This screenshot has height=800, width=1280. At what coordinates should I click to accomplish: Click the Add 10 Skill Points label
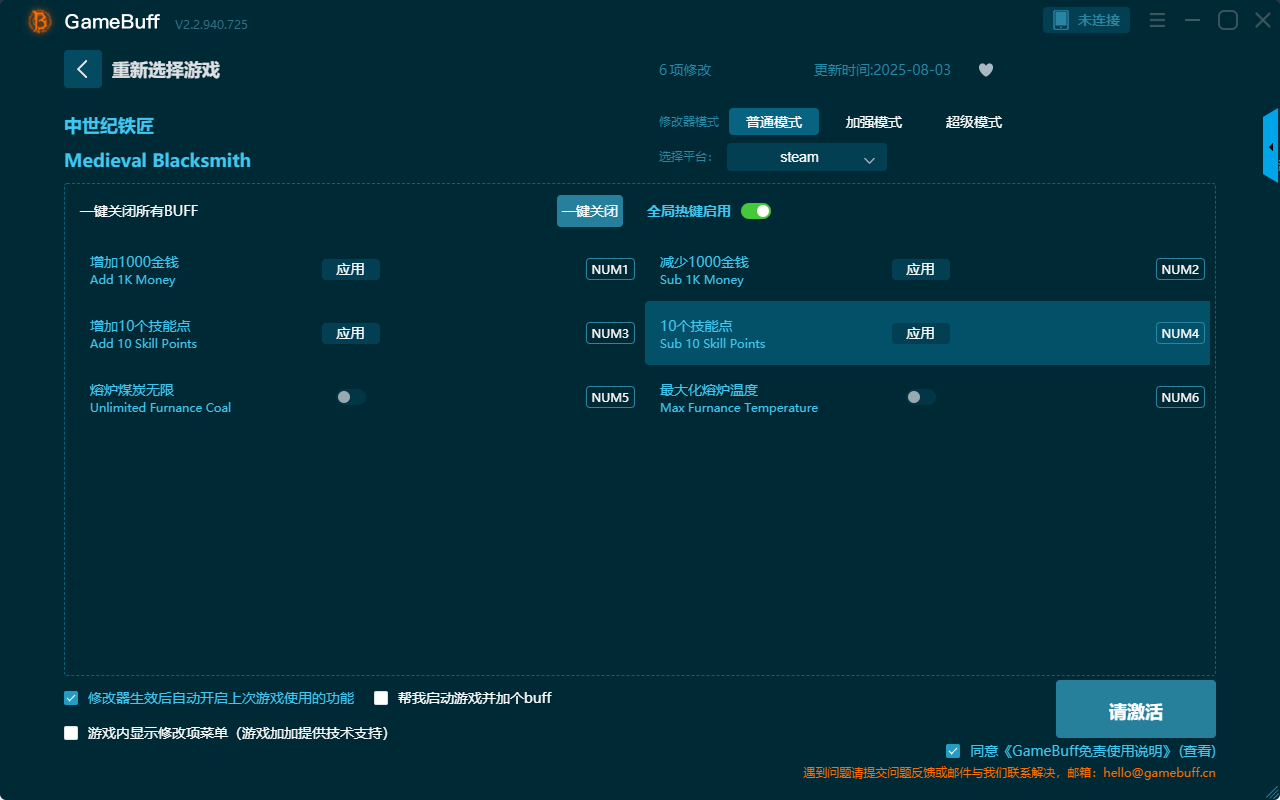[x=144, y=344]
